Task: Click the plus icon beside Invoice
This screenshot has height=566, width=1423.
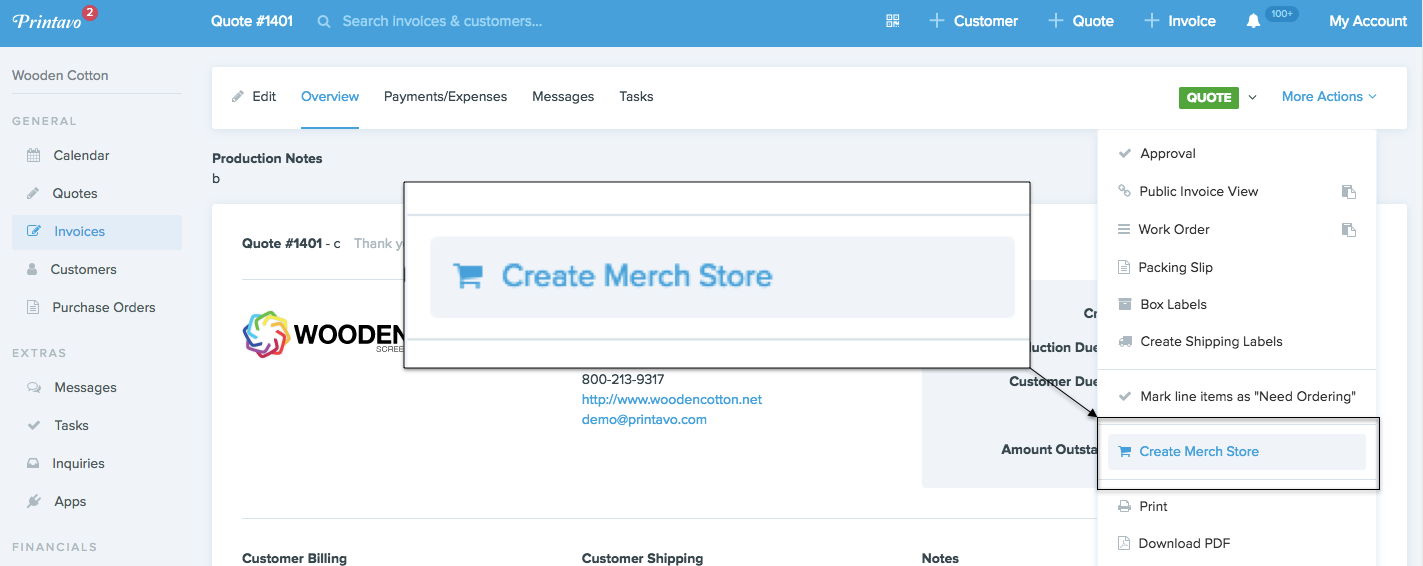Action: pyautogui.click(x=1151, y=21)
